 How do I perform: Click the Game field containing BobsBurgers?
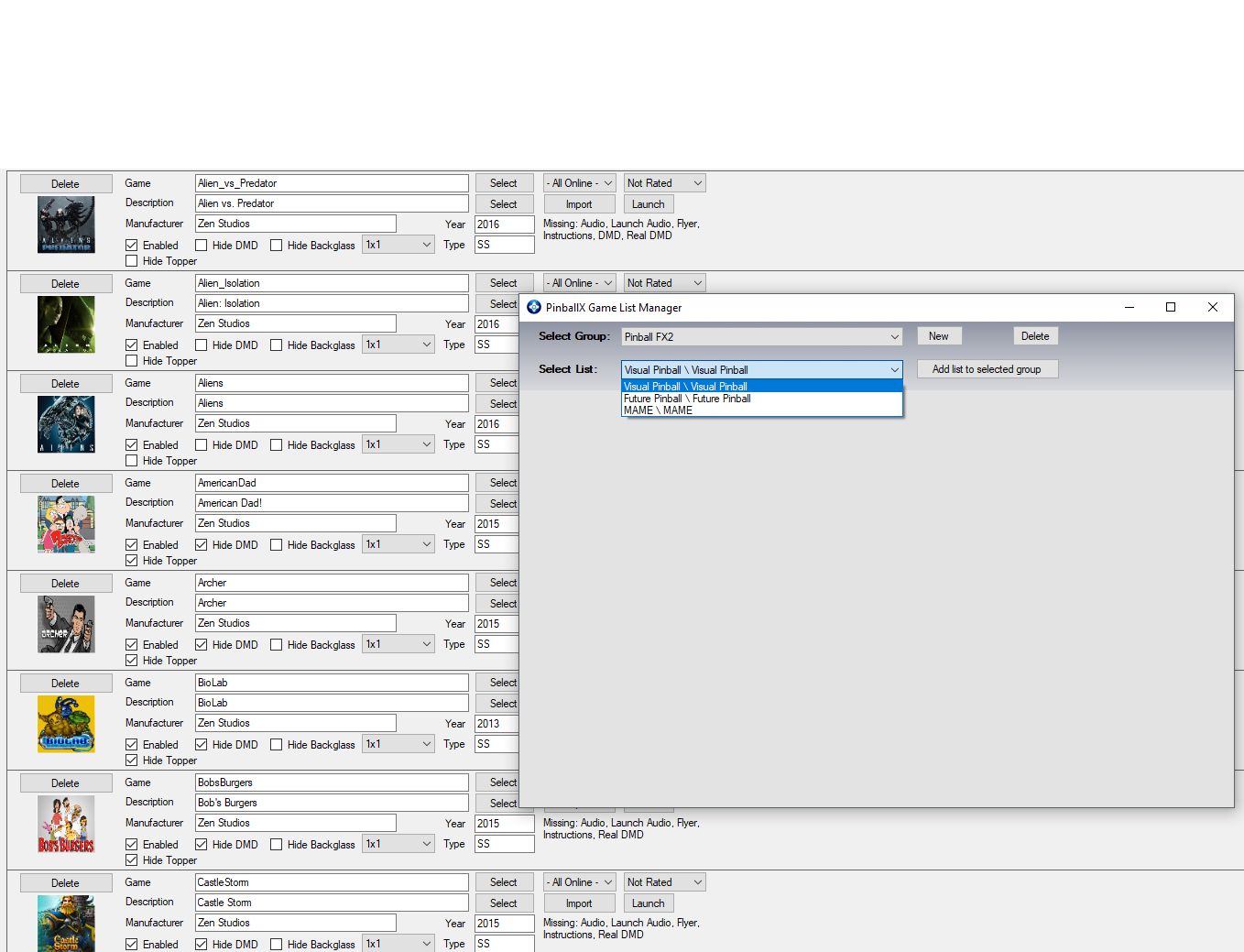pyautogui.click(x=332, y=782)
